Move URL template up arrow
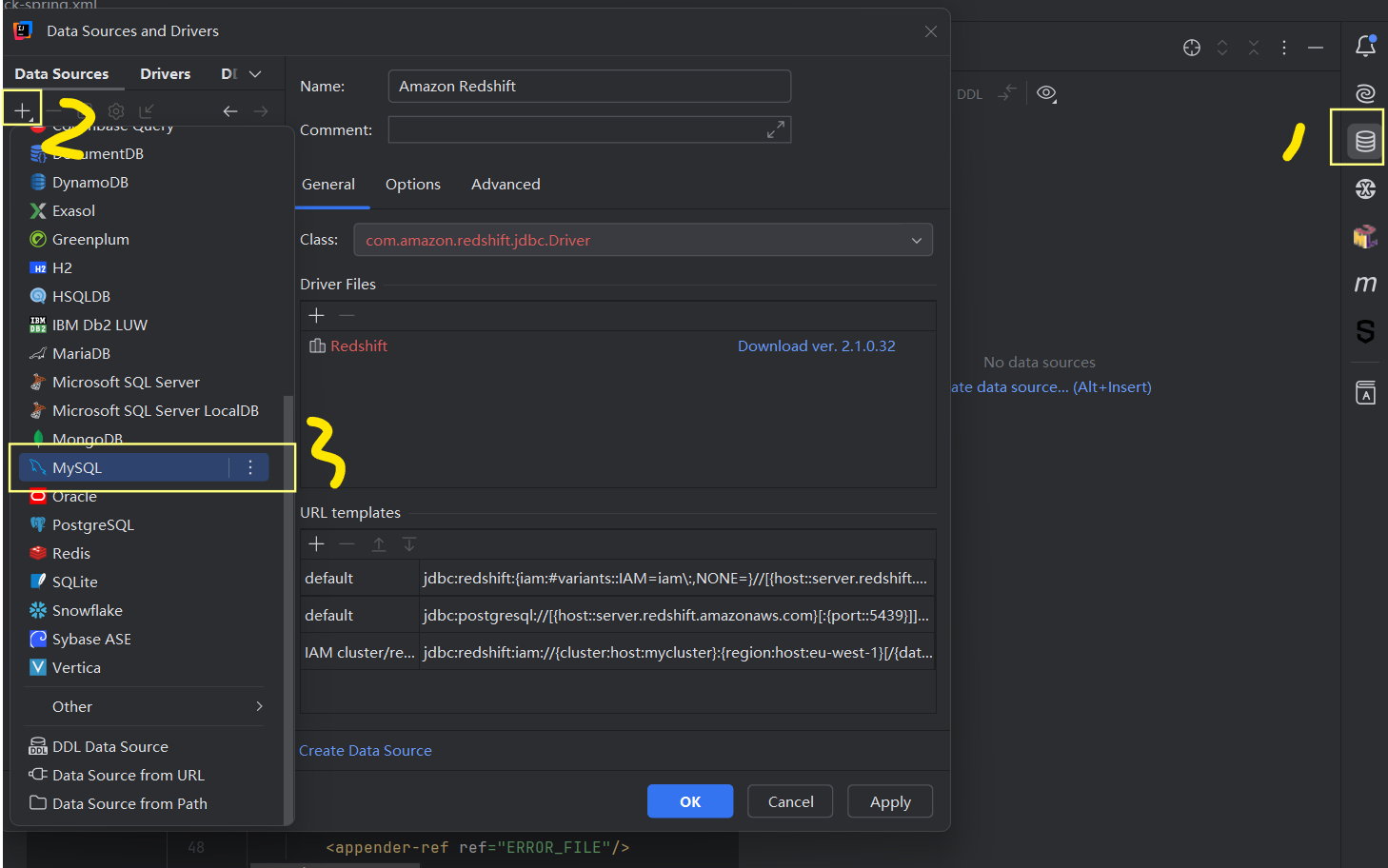The width and height of the screenshot is (1388, 868). pyautogui.click(x=378, y=543)
